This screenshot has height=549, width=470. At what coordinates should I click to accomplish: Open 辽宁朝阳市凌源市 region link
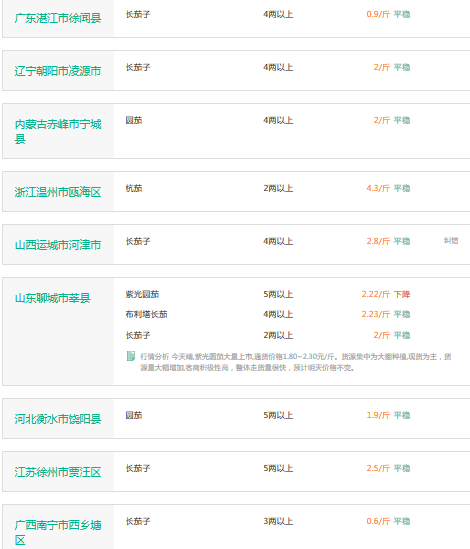58,71
